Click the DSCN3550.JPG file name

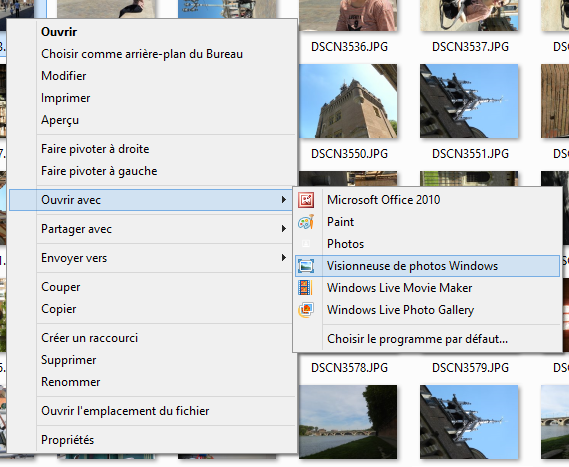(x=349, y=154)
